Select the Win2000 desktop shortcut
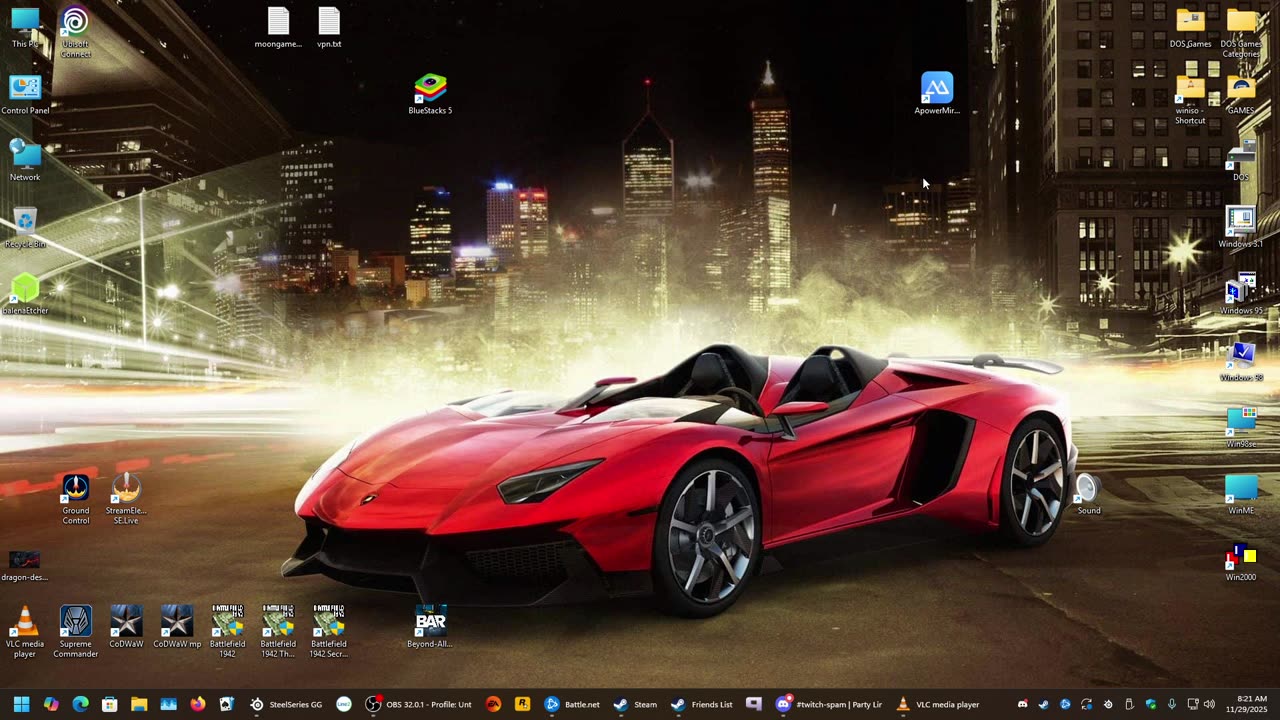1280x720 pixels. (1241, 562)
